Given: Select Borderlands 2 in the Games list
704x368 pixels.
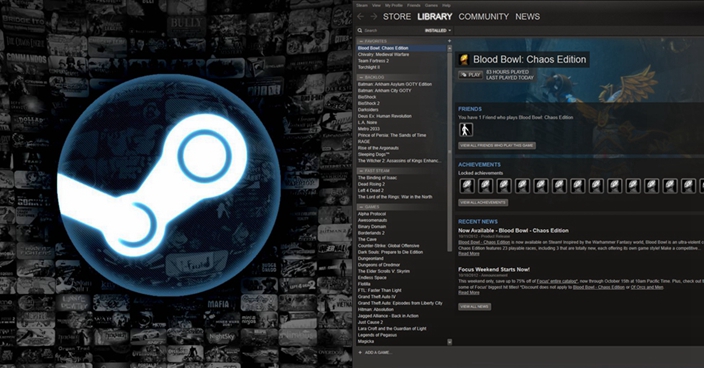Looking at the screenshot, I should pos(371,233).
